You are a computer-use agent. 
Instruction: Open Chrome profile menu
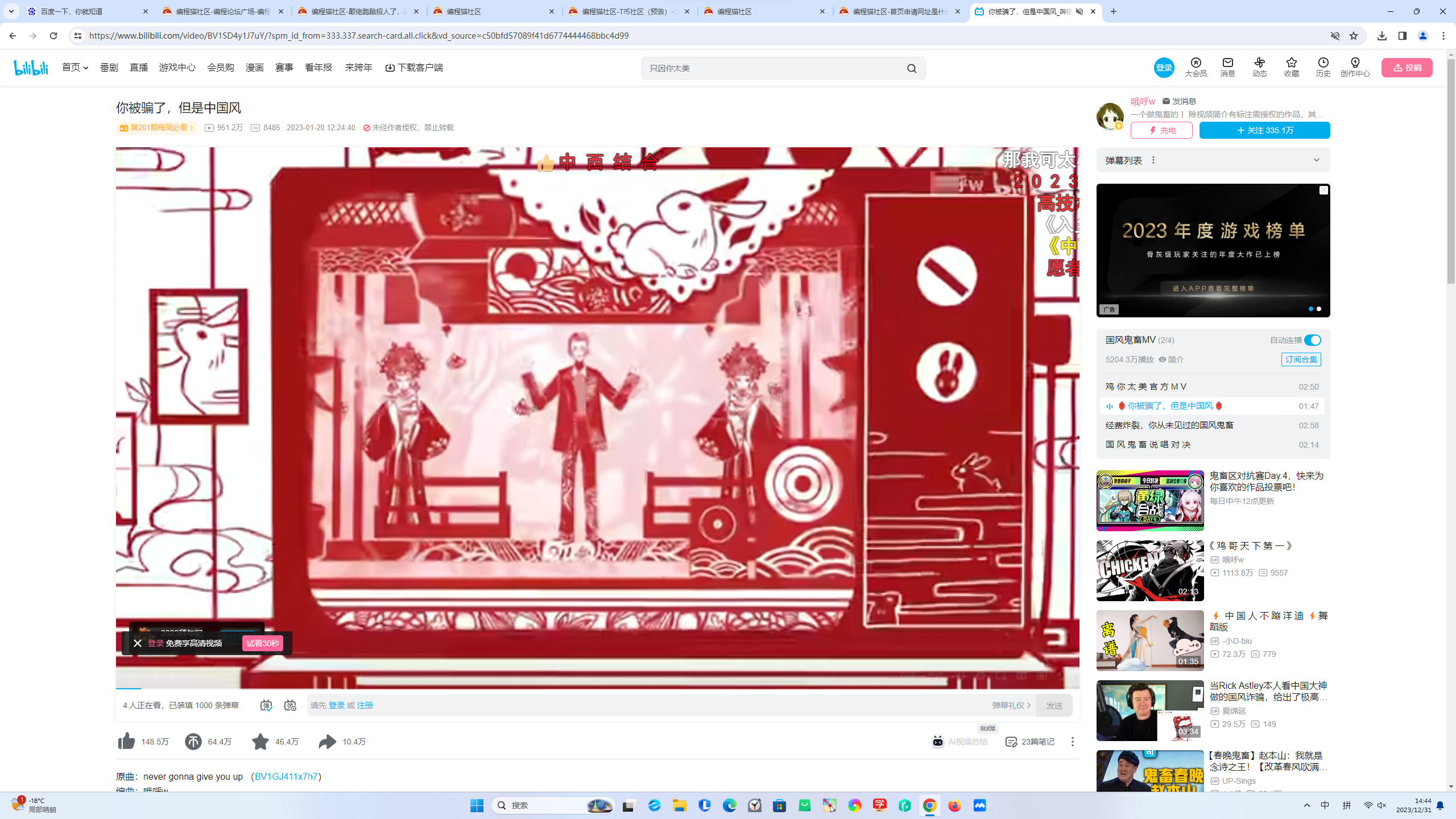point(1423,36)
